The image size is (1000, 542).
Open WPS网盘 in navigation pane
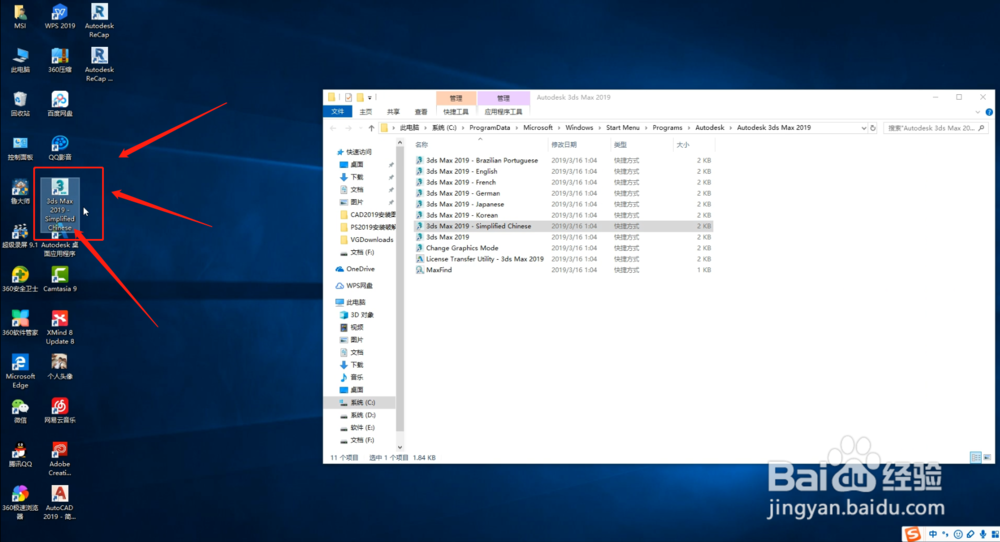tap(359, 286)
